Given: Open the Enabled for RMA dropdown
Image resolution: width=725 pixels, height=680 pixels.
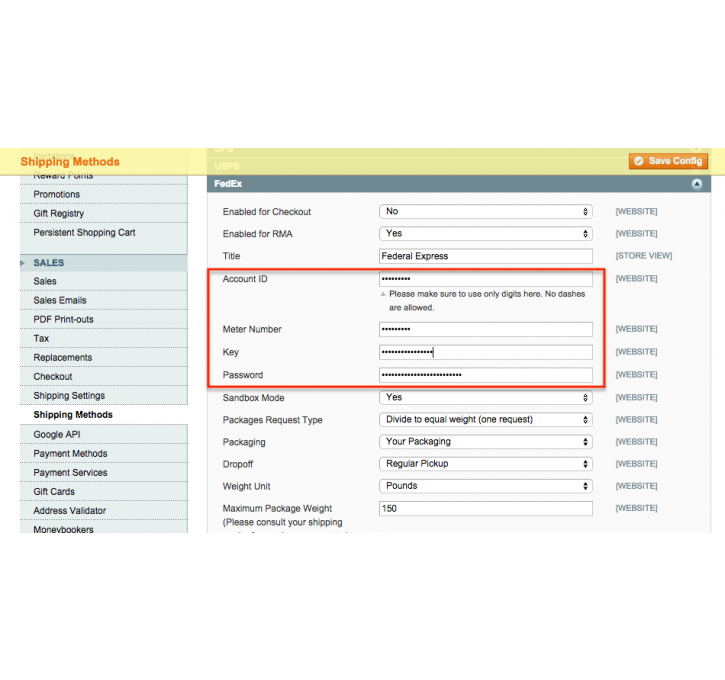Looking at the screenshot, I should (x=485, y=233).
